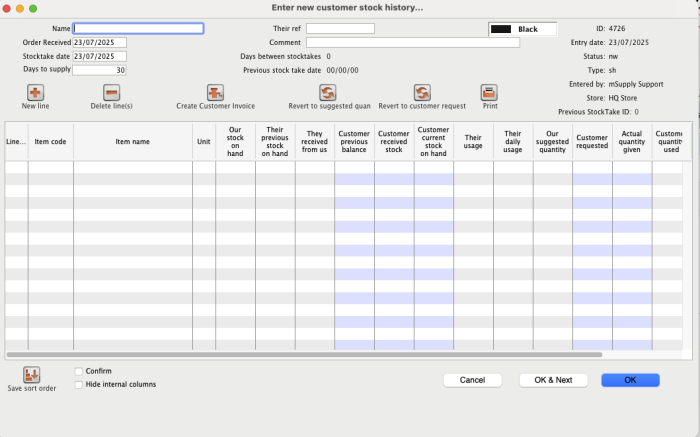This screenshot has width=700, height=437.
Task: Click the New line icon
Action: pos(35,93)
